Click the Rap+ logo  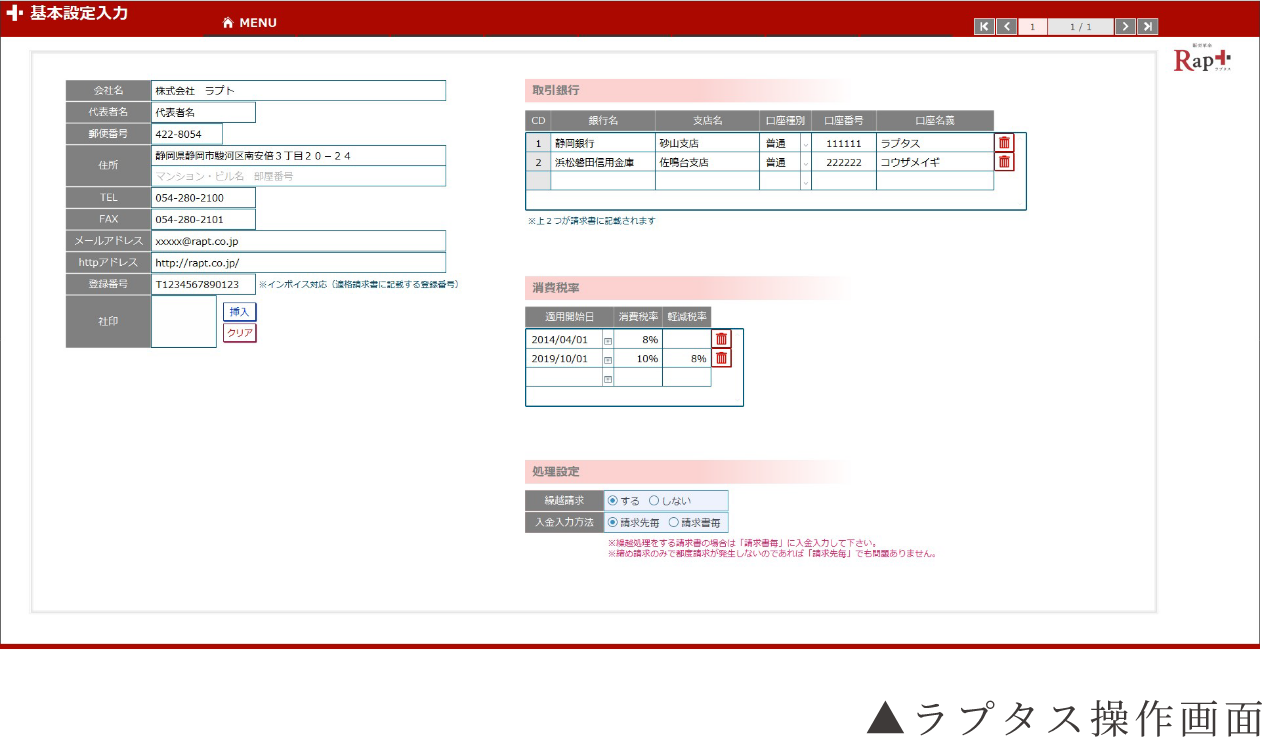point(1203,60)
